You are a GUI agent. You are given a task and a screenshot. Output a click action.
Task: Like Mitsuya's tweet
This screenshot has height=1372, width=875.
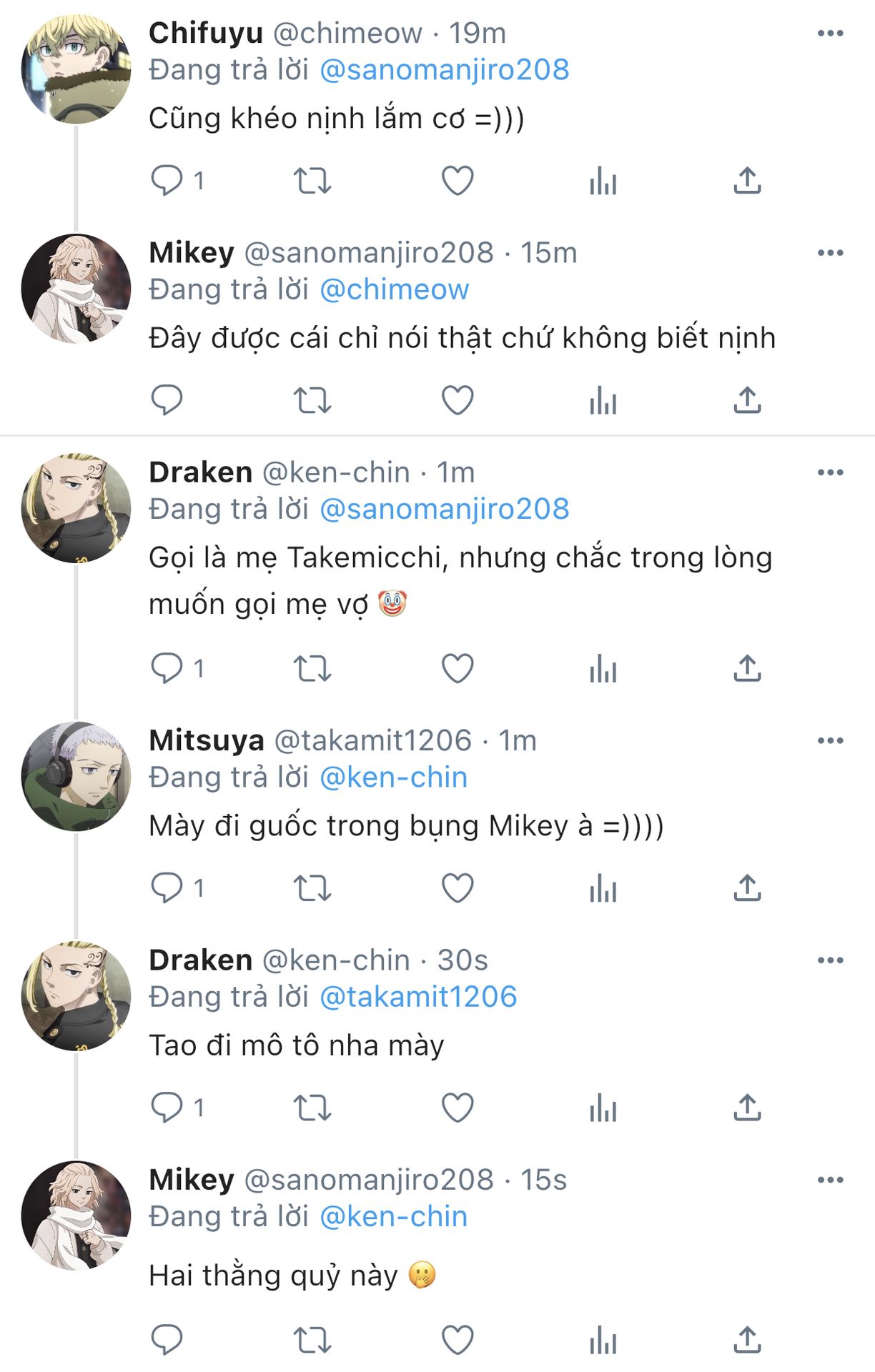click(x=458, y=888)
